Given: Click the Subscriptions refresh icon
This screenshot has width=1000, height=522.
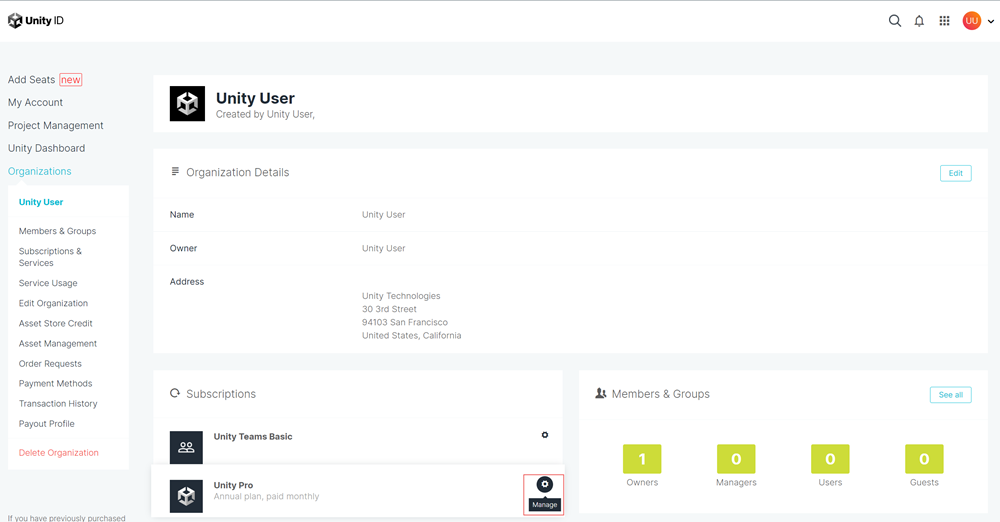Looking at the screenshot, I should [x=175, y=393].
